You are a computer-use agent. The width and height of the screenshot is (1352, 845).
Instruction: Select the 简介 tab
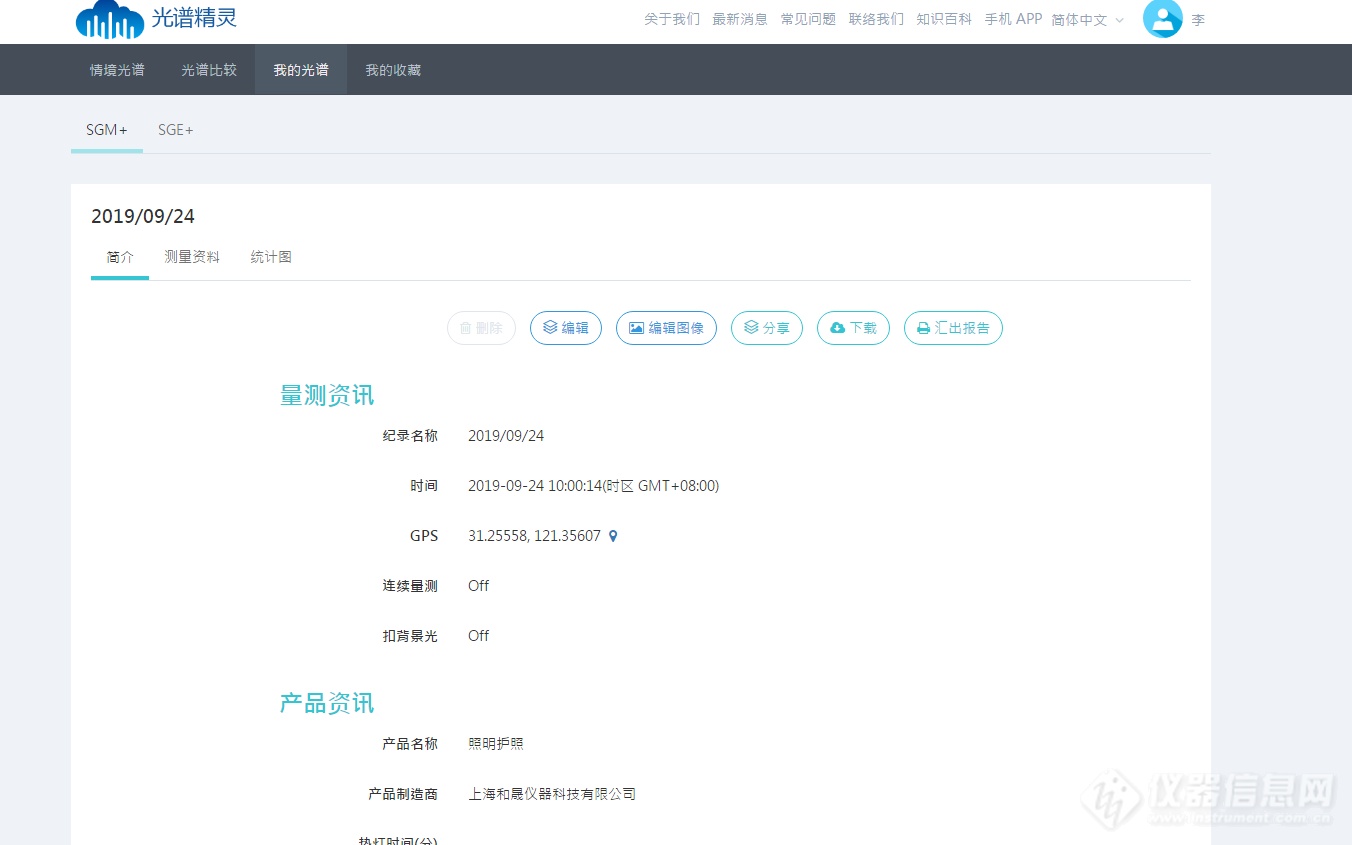click(120, 257)
